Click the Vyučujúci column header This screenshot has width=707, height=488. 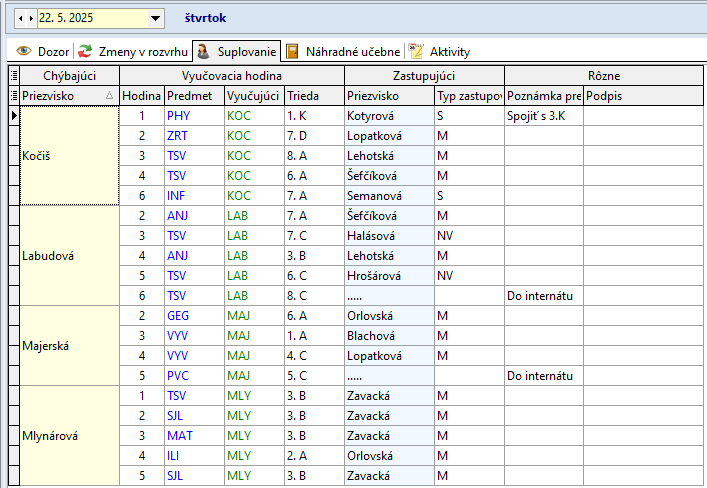coord(254,96)
